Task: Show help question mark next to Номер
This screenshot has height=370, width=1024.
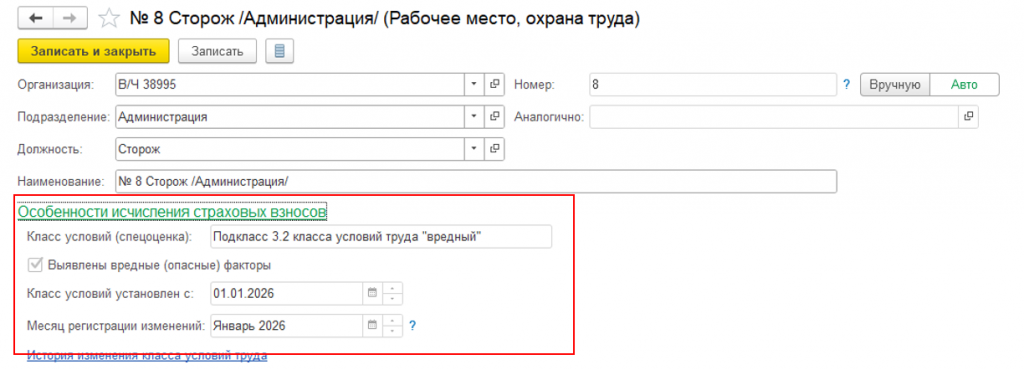Action: [847, 84]
